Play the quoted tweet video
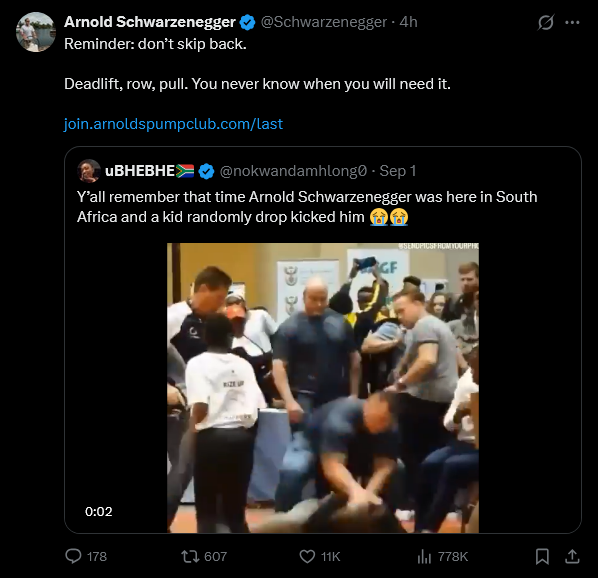 (x=323, y=388)
